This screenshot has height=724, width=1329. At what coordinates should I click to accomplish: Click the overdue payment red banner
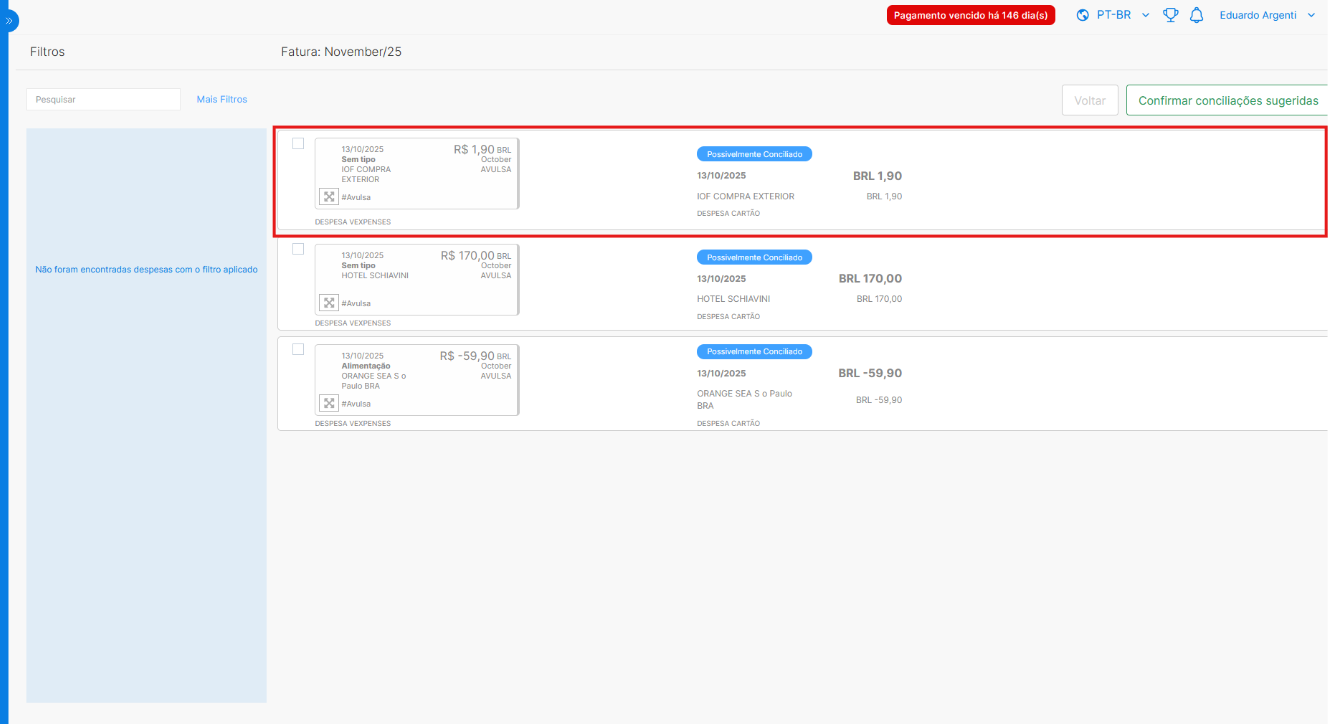(970, 16)
